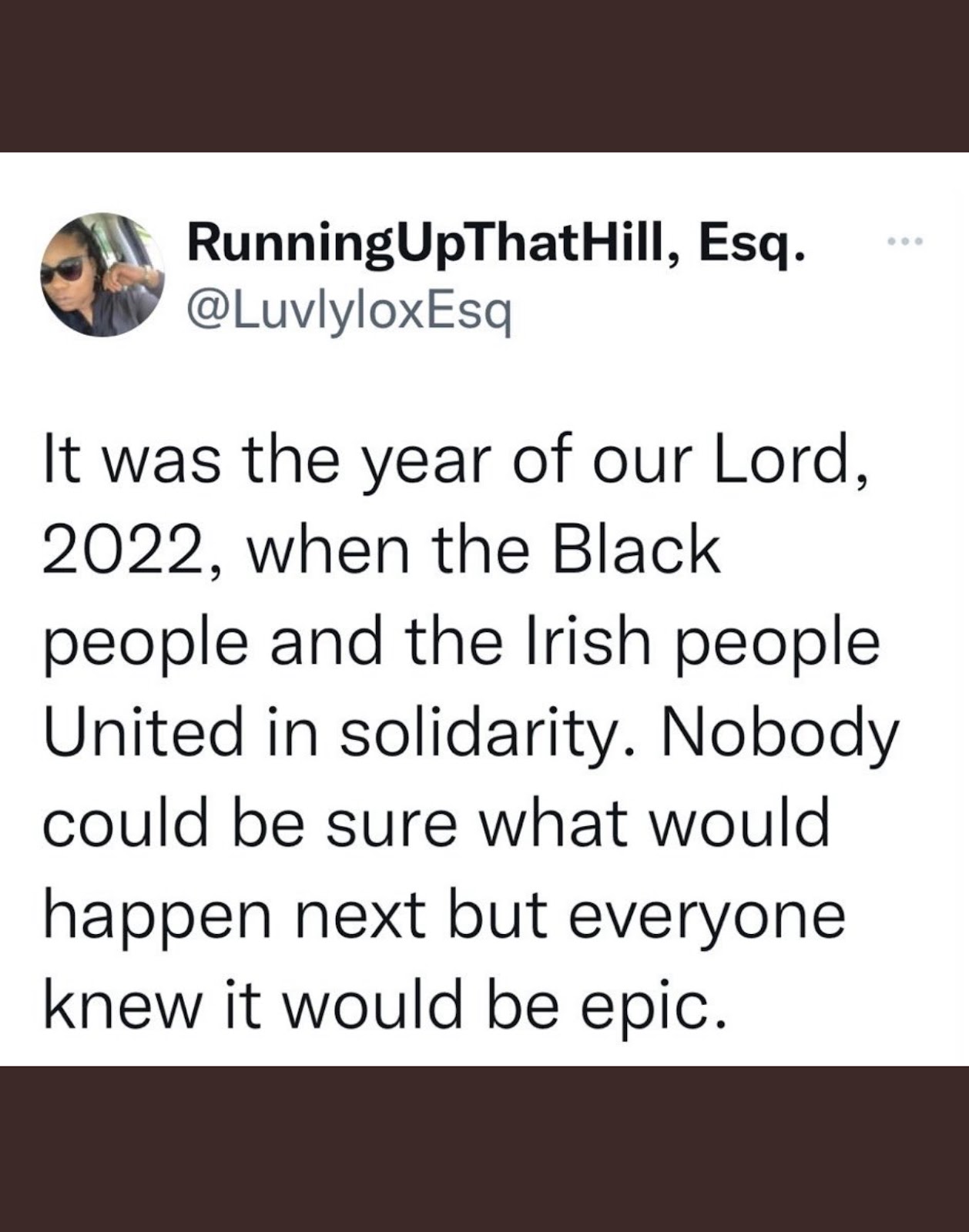
Task: Click the word "Nobody" in the tweet
Action: click(x=780, y=736)
